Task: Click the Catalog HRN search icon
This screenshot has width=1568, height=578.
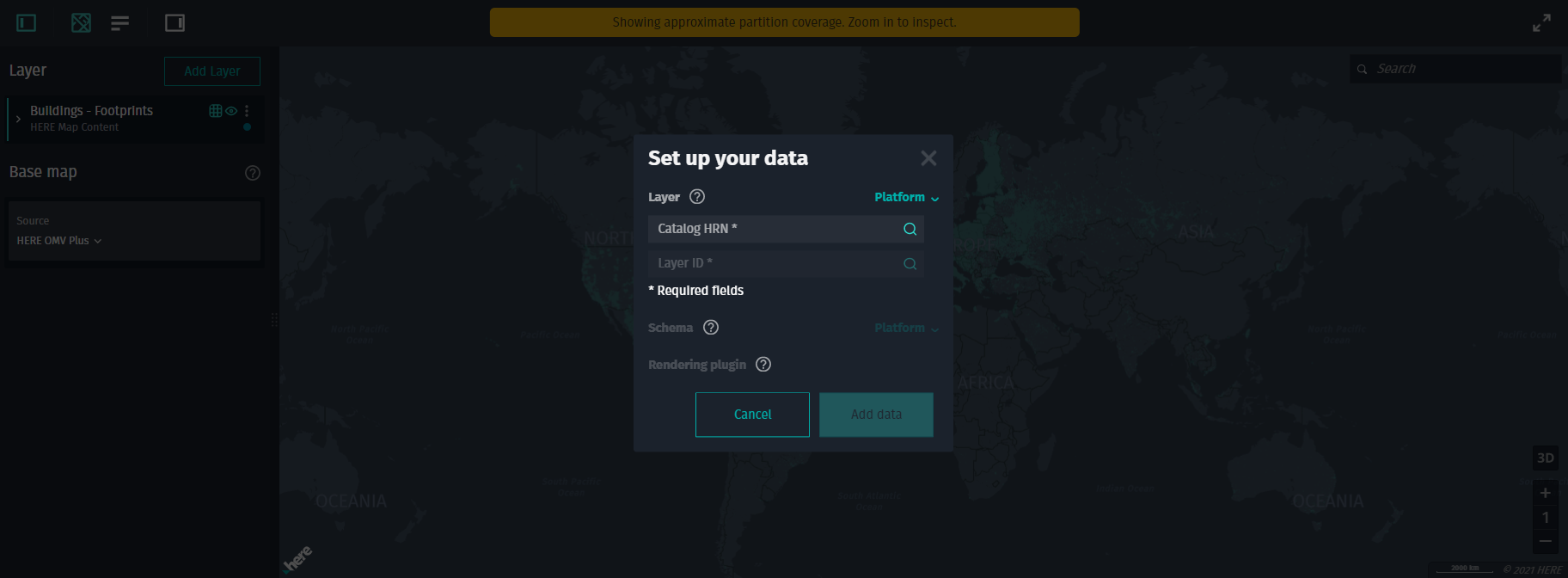Action: coord(910,229)
